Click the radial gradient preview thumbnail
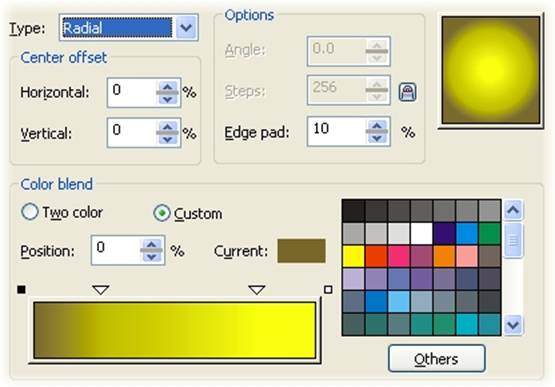 pyautogui.click(x=491, y=70)
